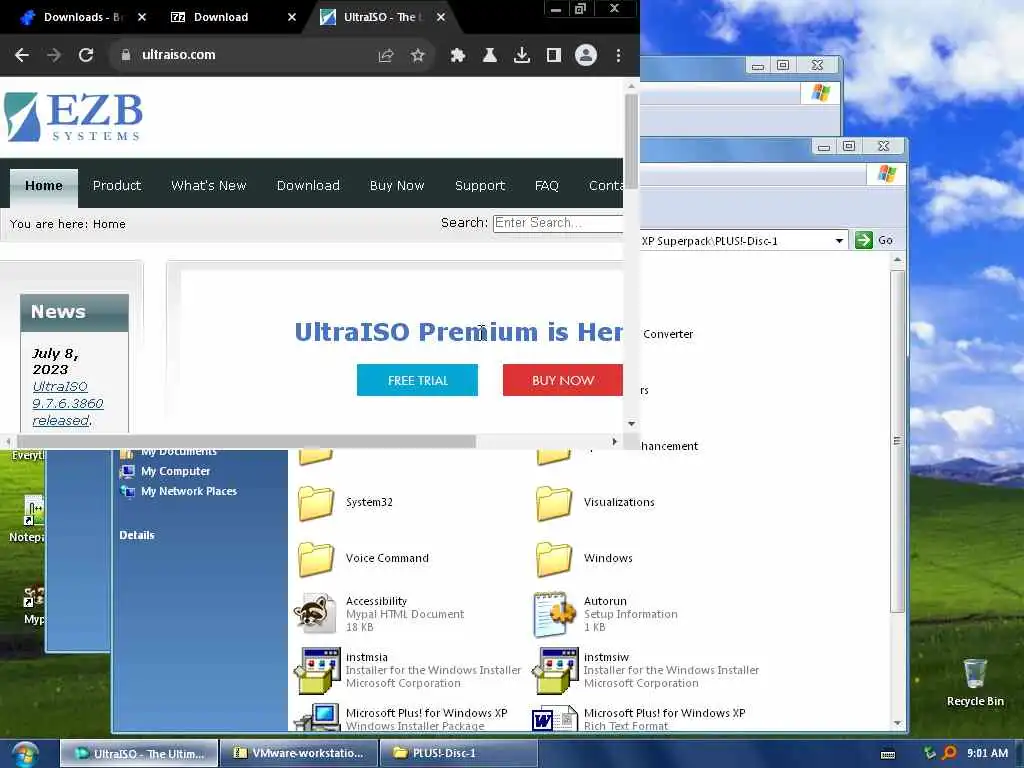Click the EZB Systems logo
The image size is (1024, 768).
73,117
